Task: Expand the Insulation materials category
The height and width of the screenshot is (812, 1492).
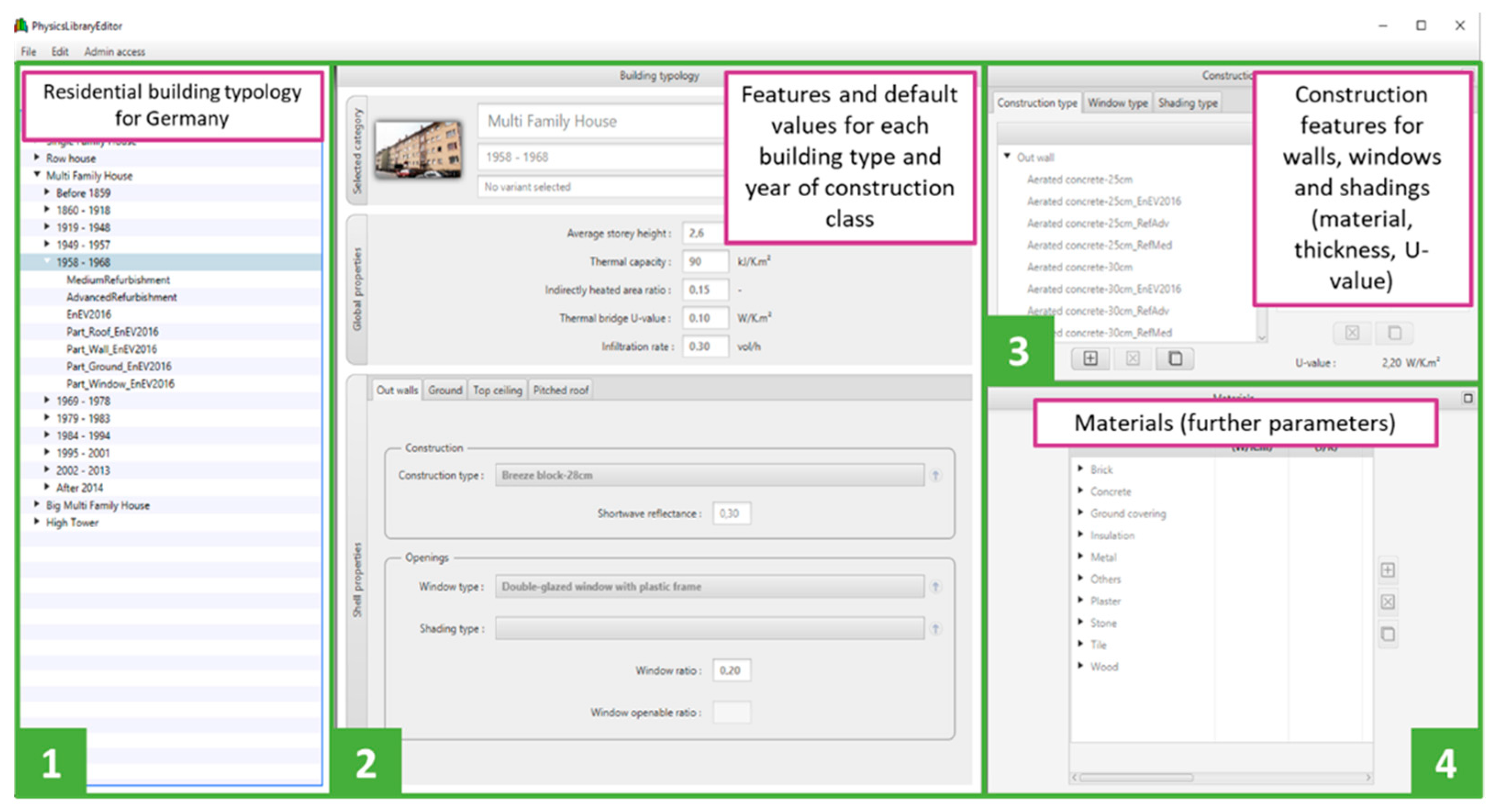Action: (1080, 535)
